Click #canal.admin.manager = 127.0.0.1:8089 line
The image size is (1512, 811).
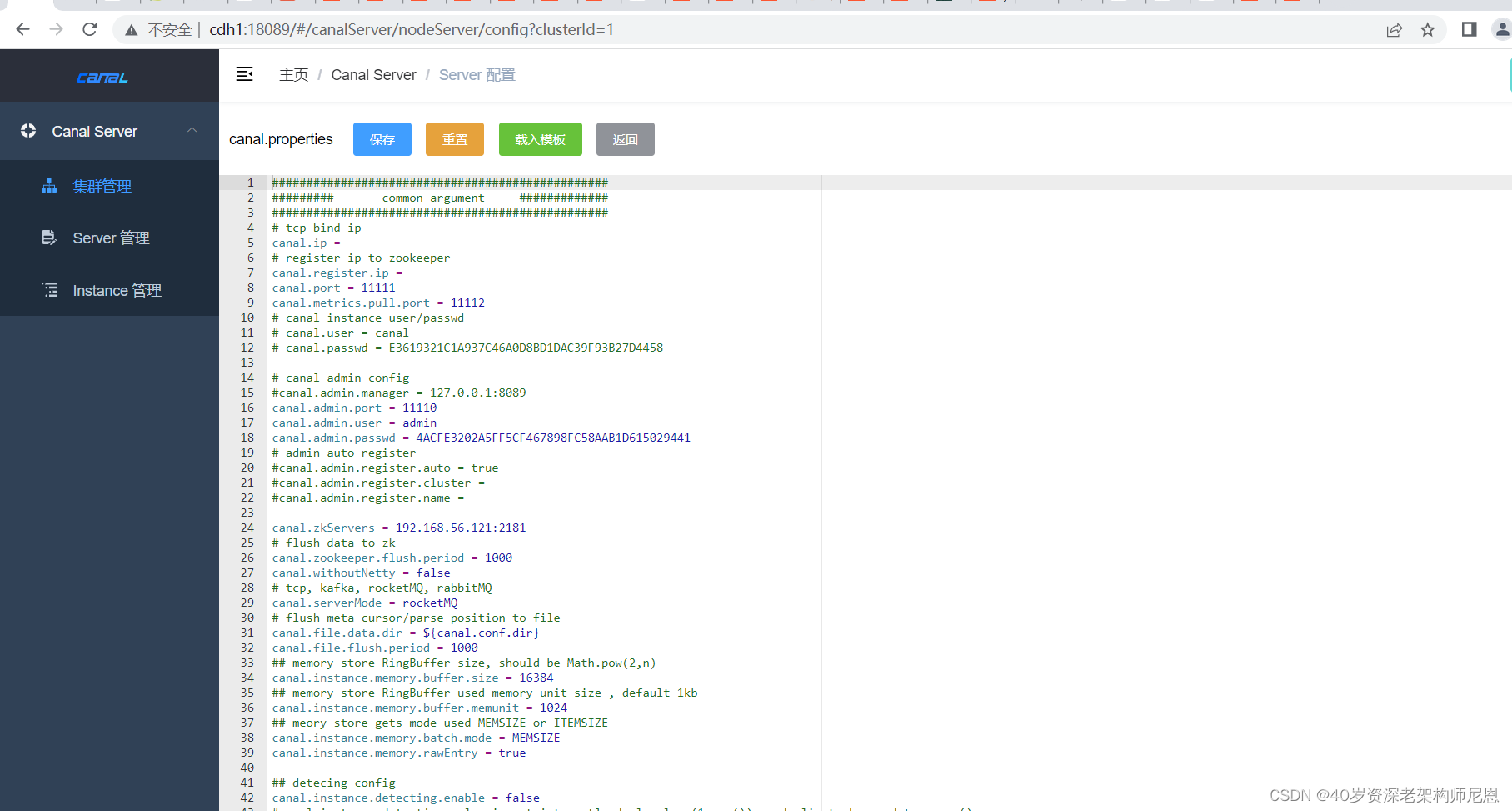(x=399, y=393)
